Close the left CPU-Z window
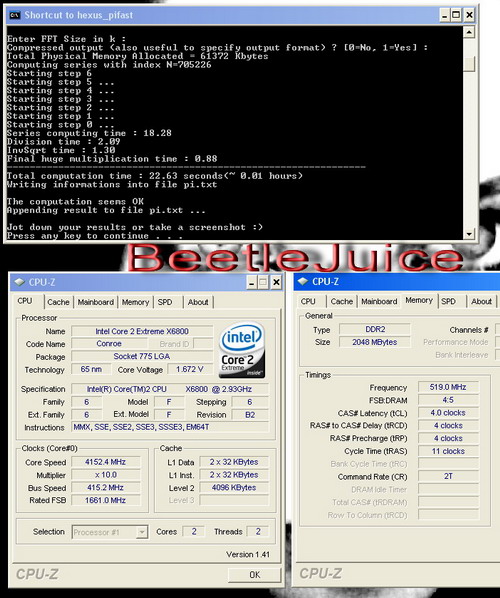Image resolution: width=500 pixels, height=598 pixels. [276, 282]
